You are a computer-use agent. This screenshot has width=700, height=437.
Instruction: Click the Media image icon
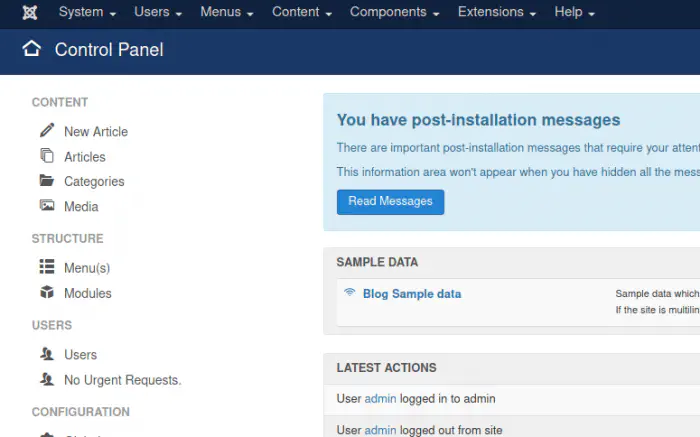47,206
